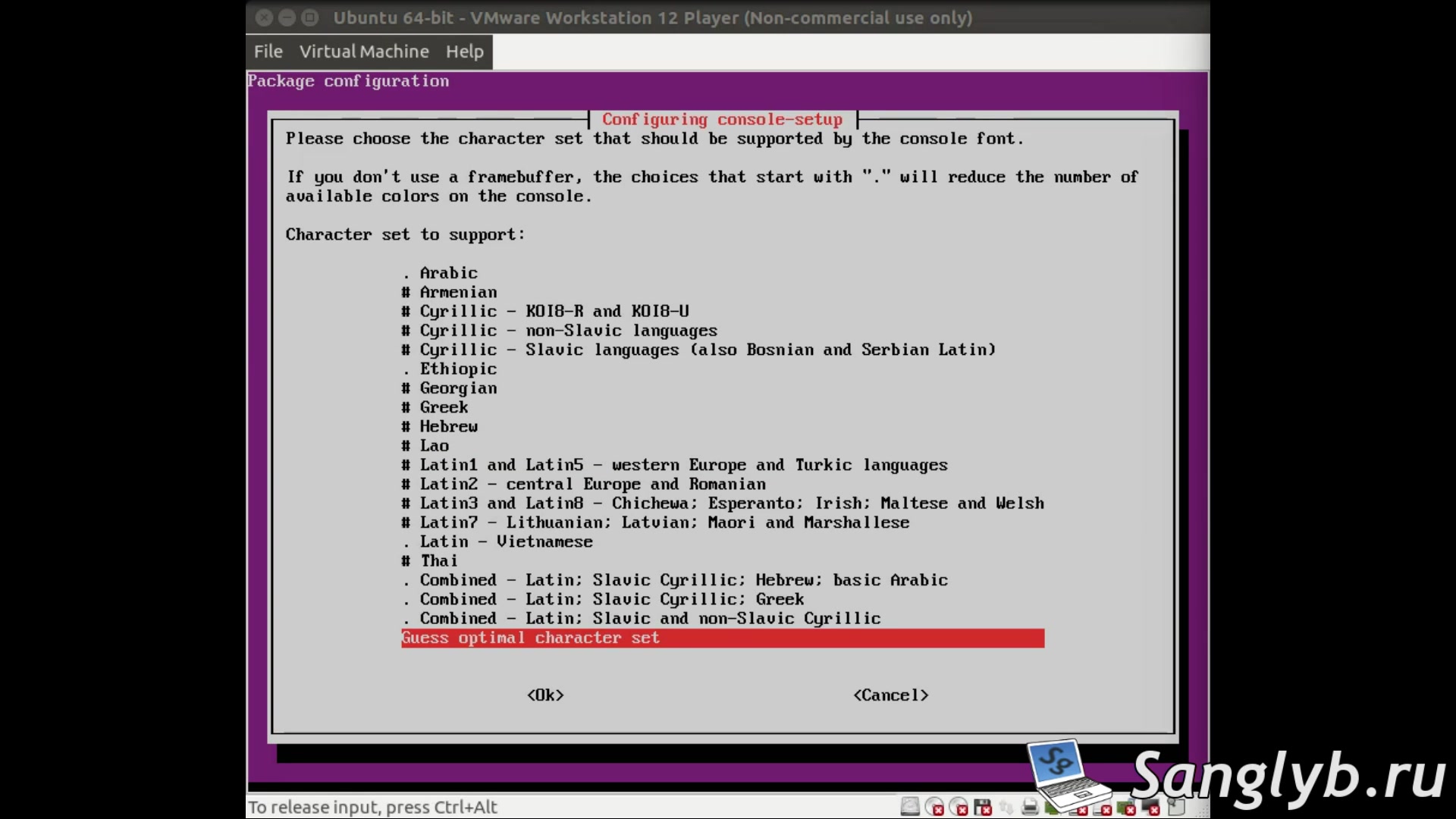Screen dimensions: 1456x819
Task: Click the floppy drive status icon
Action: tap(983, 806)
